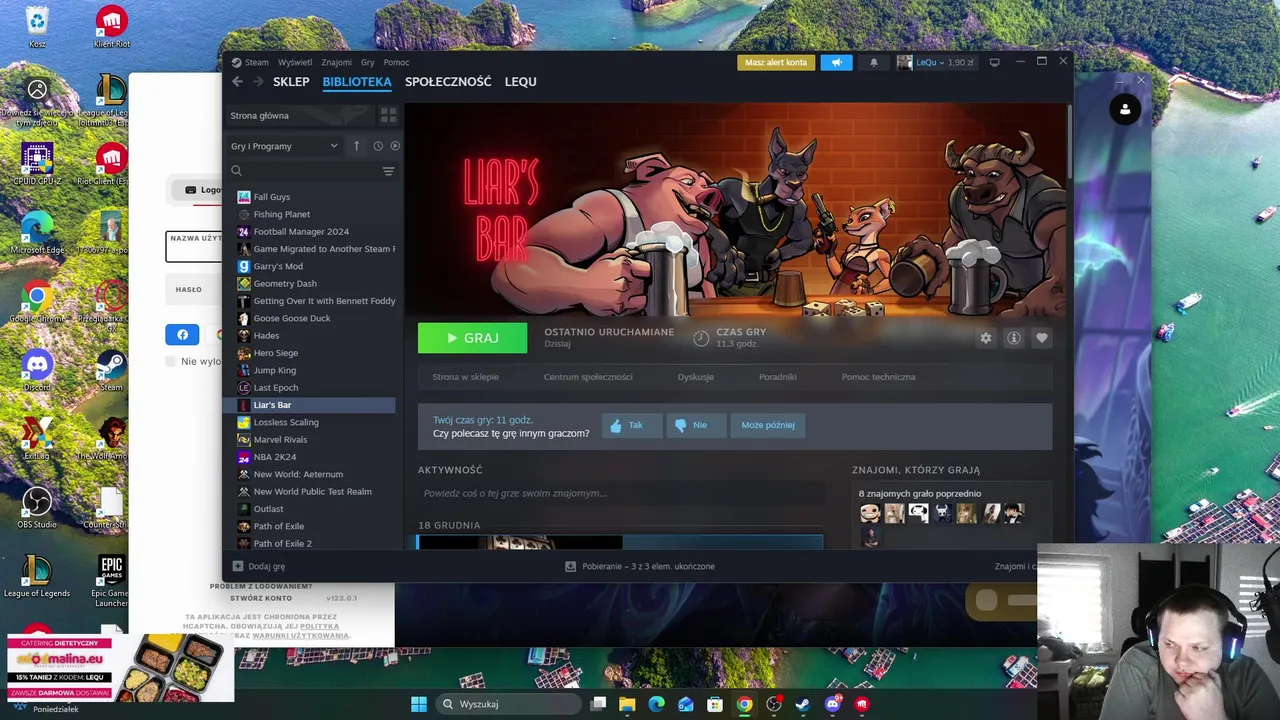The height and width of the screenshot is (720, 1280).
Task: Click the Discord icon on the taskbar
Action: 833,704
